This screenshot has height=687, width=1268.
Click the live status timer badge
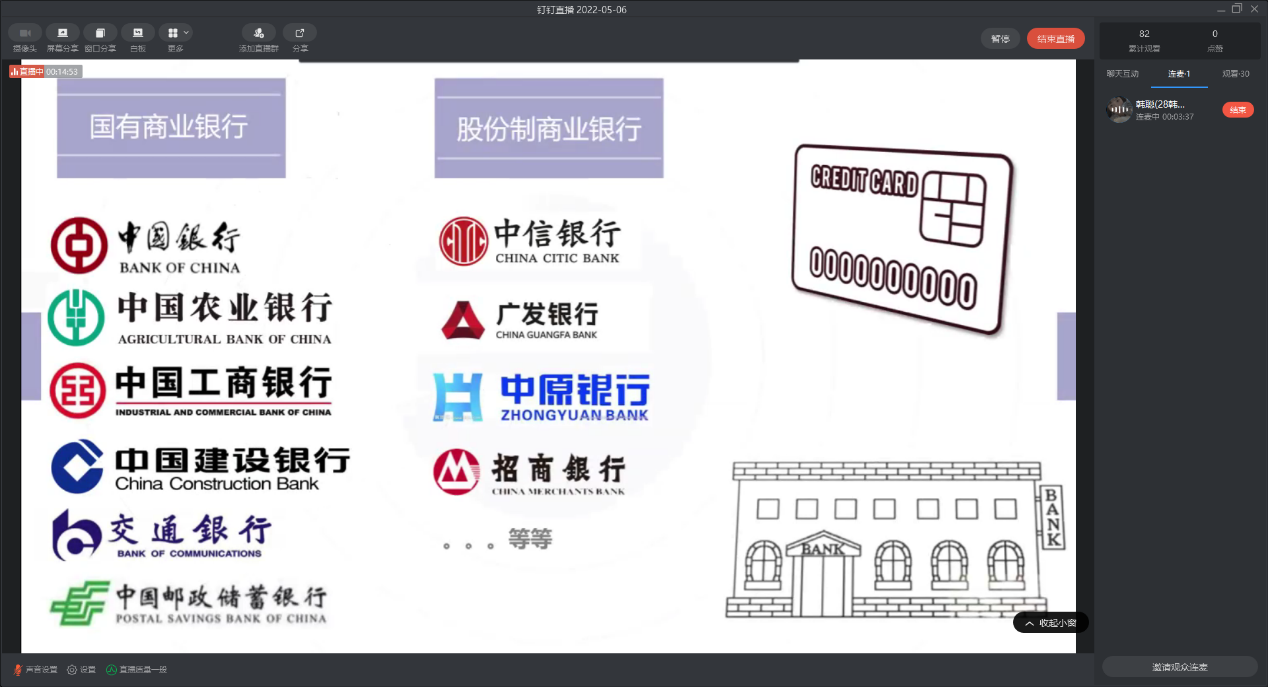point(45,71)
